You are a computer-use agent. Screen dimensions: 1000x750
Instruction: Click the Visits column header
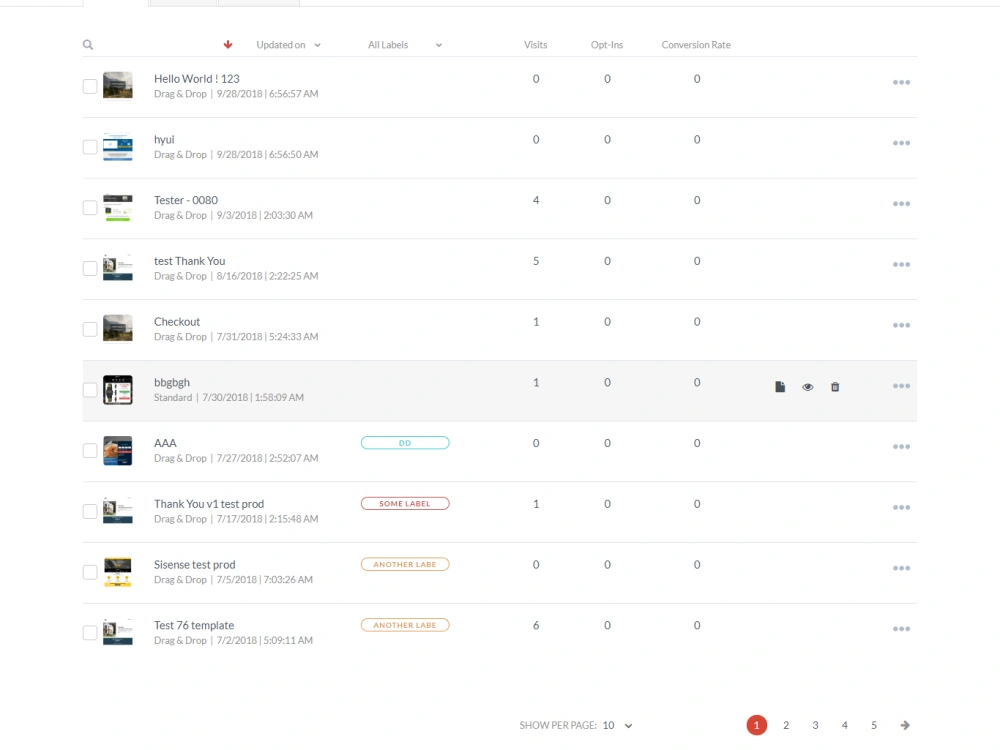(536, 45)
